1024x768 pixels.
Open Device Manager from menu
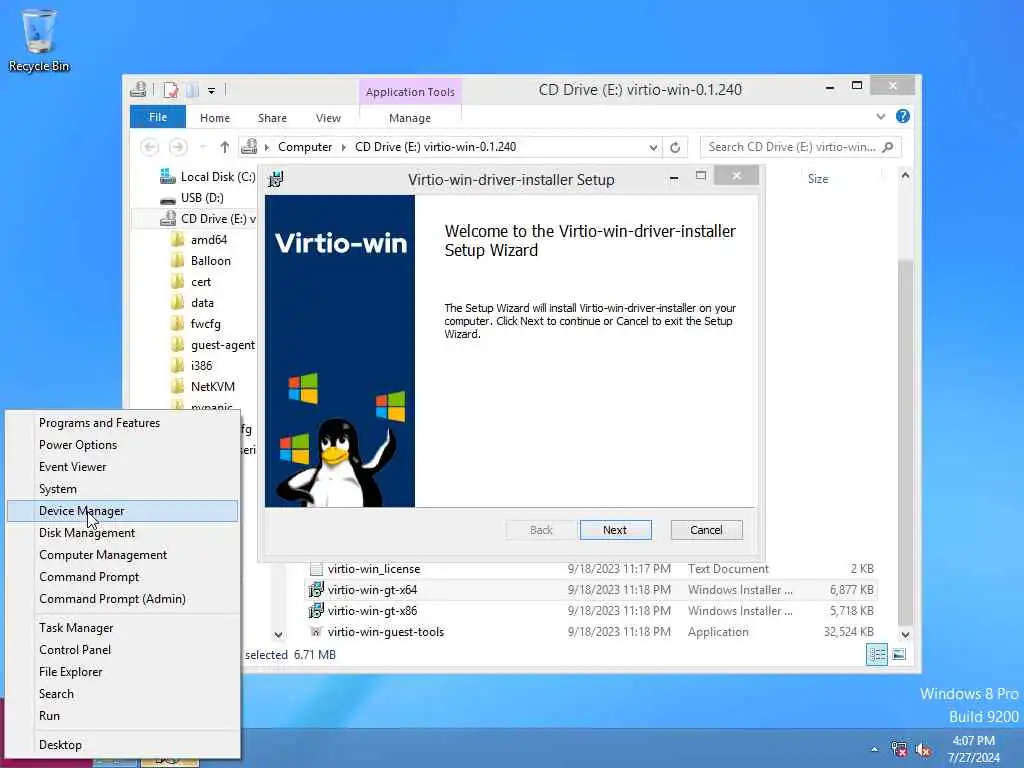[123, 511]
